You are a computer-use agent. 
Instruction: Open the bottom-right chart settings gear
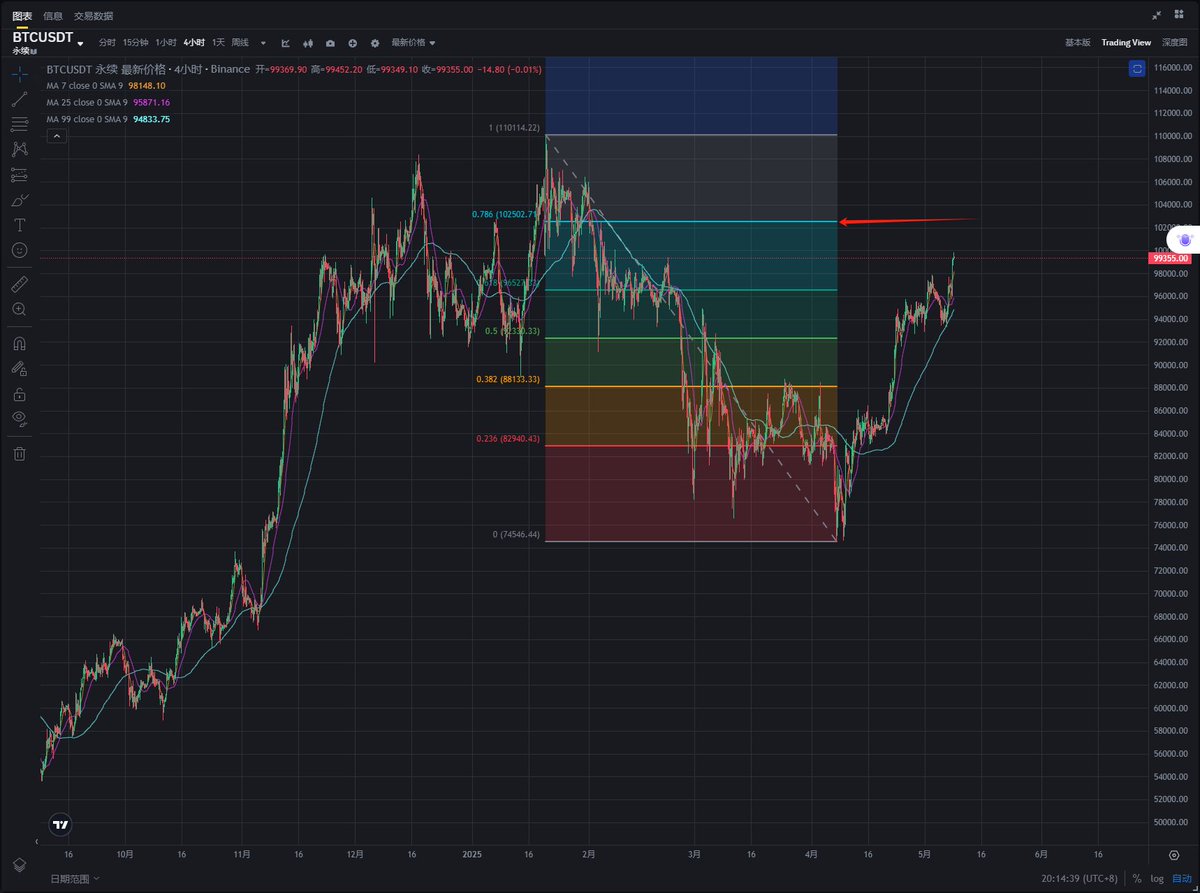[1174, 856]
